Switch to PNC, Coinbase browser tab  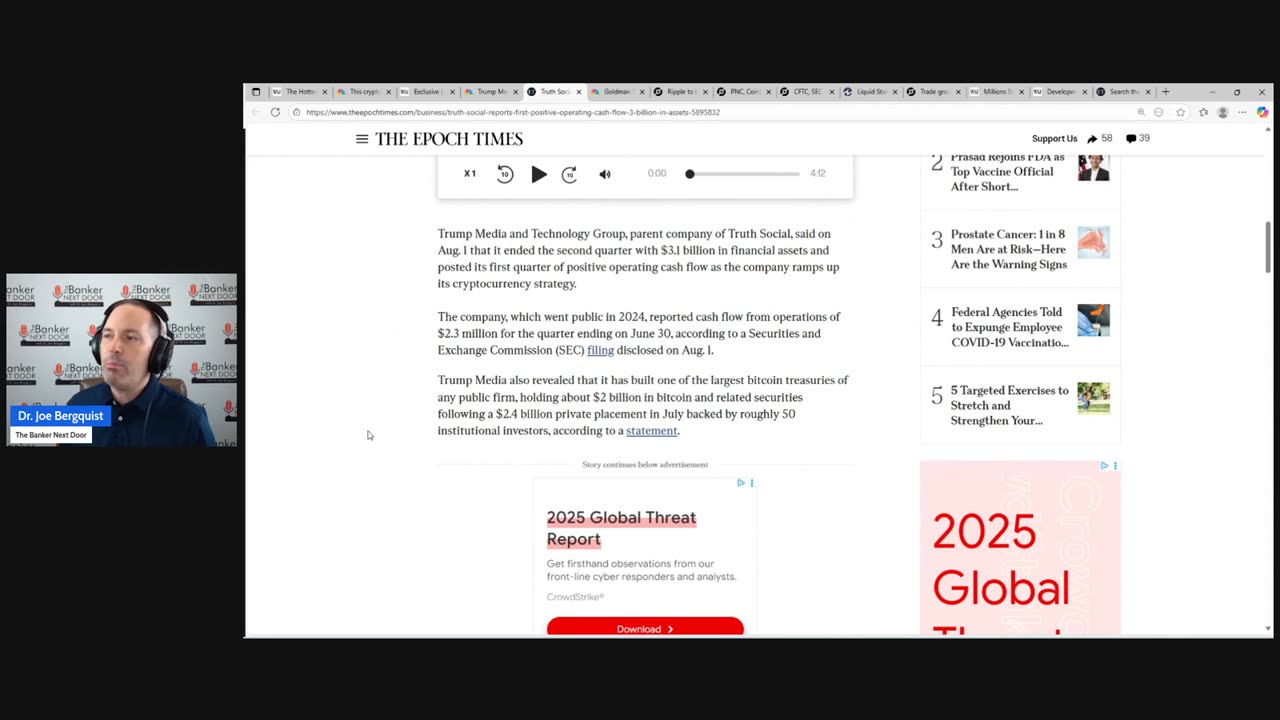pos(743,92)
